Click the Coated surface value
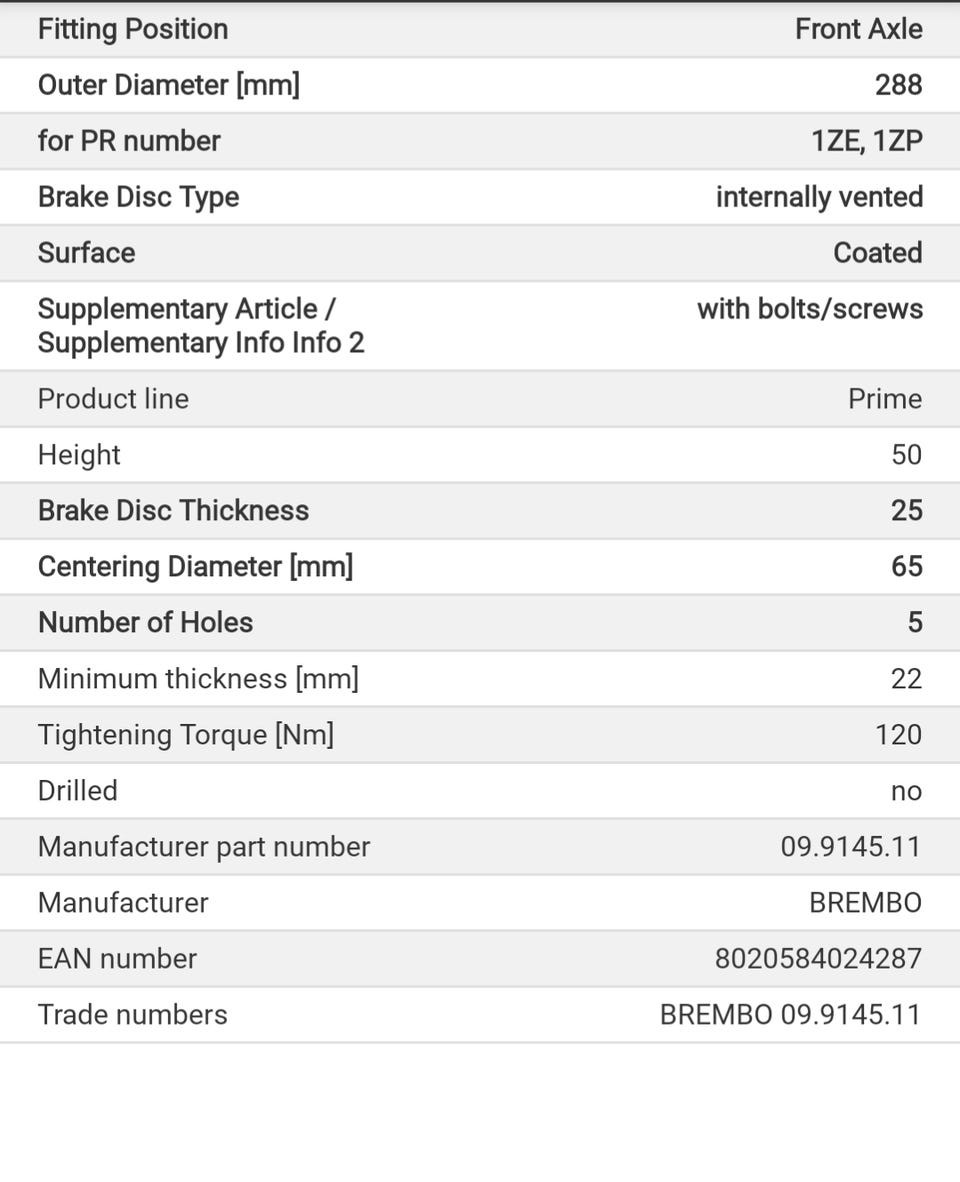 pos(877,253)
